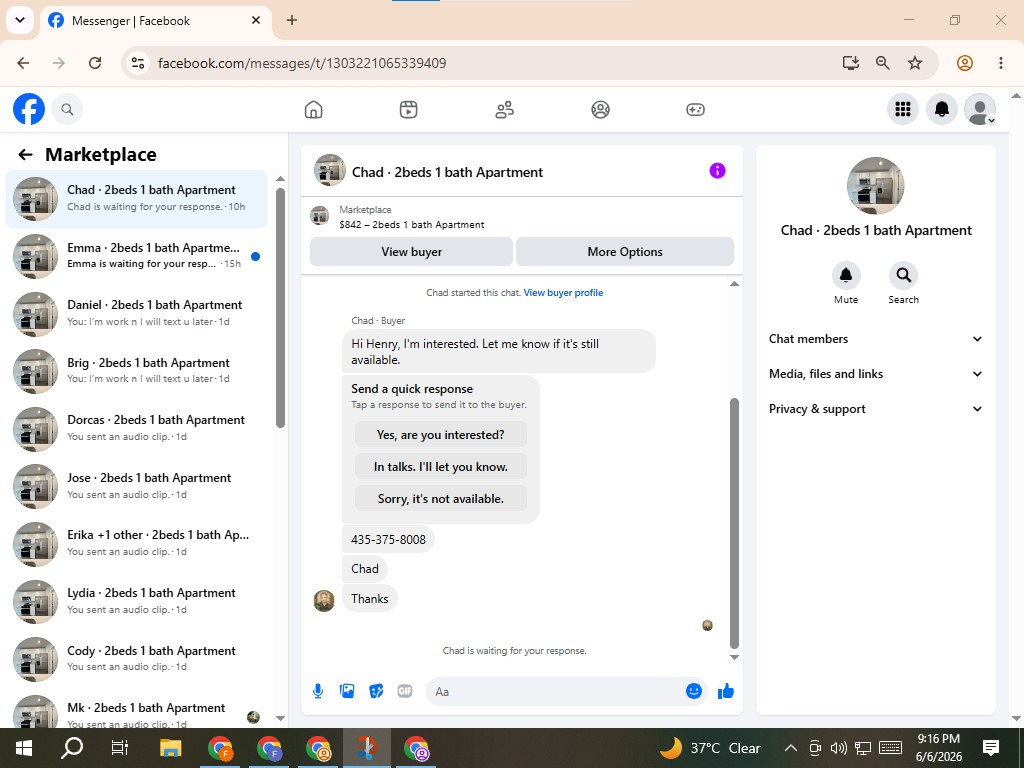The image size is (1024, 768).
Task: Open Dorcas's 2beds 1 bath Apartment chat
Action: point(137,428)
